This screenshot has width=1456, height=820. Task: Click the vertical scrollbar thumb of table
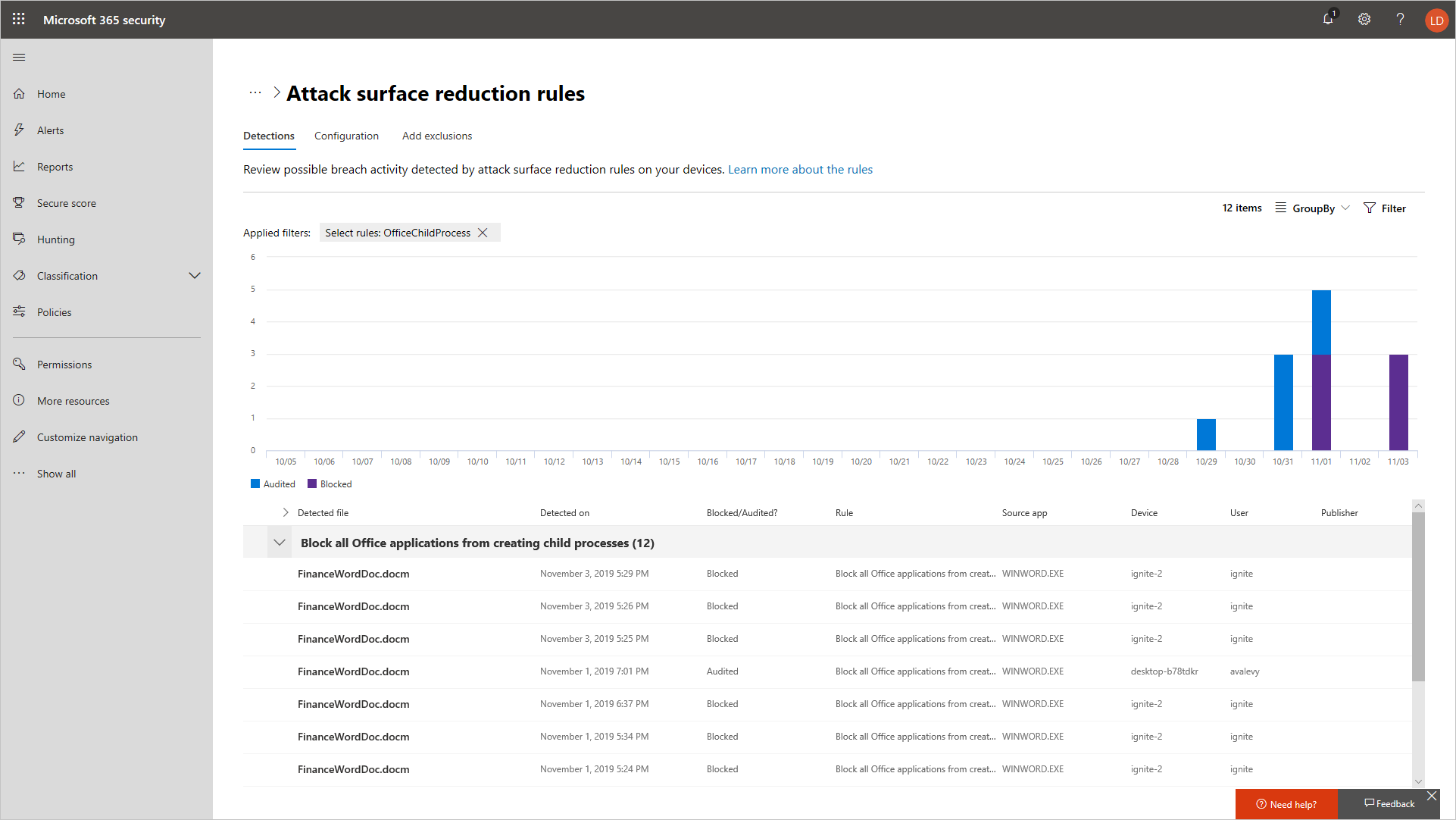click(x=1418, y=596)
